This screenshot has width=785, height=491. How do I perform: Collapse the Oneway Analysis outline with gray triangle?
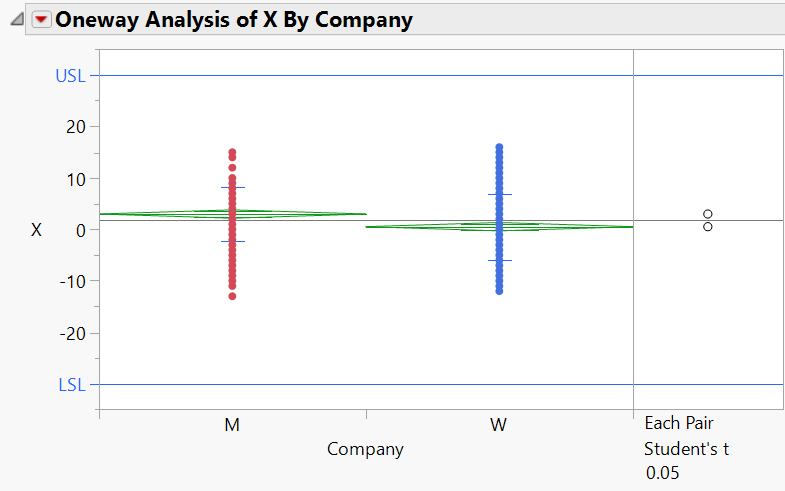tap(17, 20)
